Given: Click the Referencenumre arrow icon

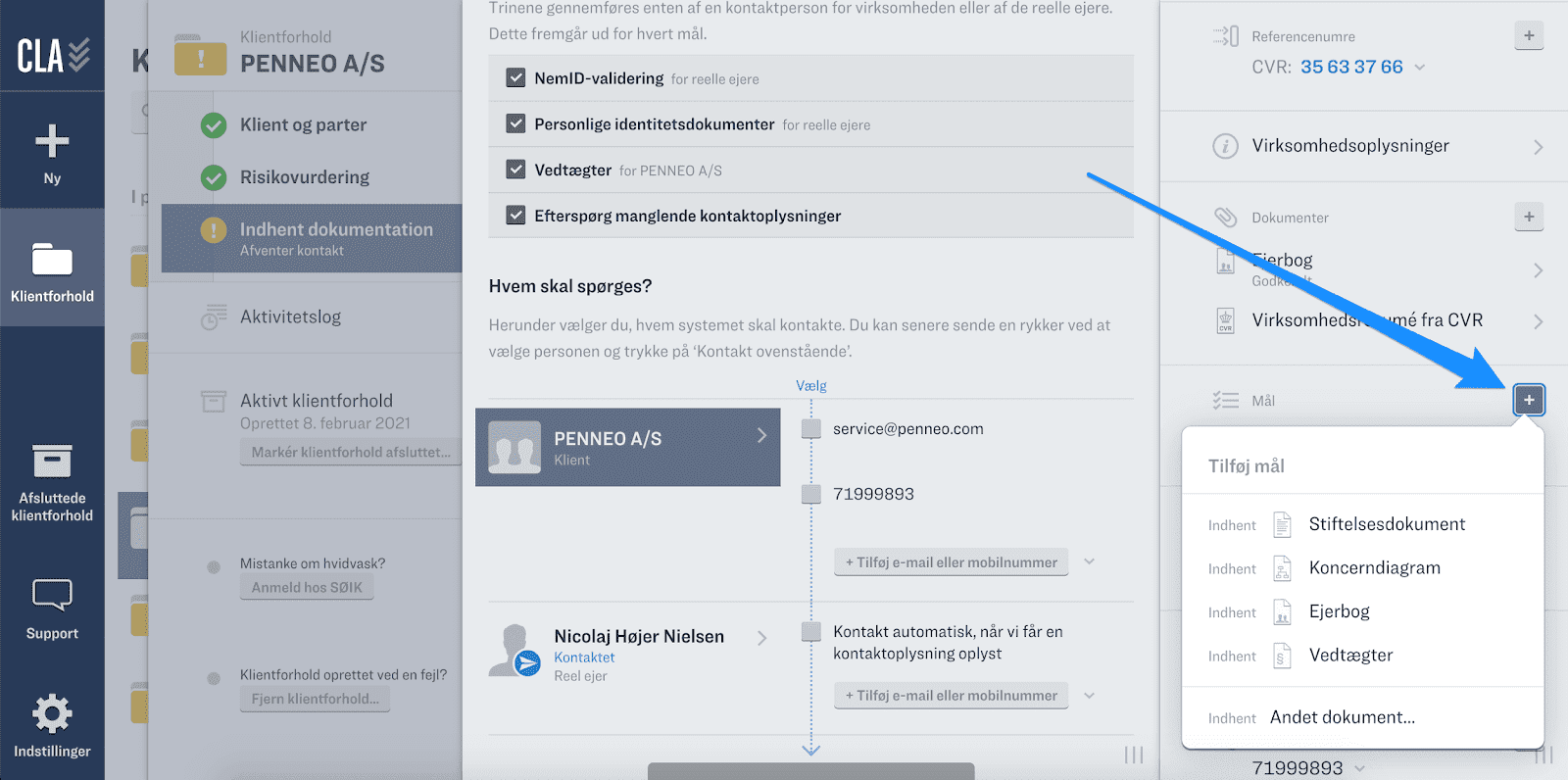Looking at the screenshot, I should click(x=1226, y=36).
